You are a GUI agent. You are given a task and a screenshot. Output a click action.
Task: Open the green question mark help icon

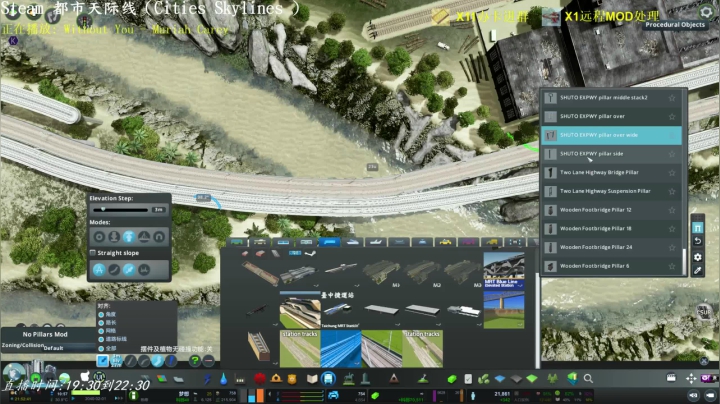click(194, 361)
